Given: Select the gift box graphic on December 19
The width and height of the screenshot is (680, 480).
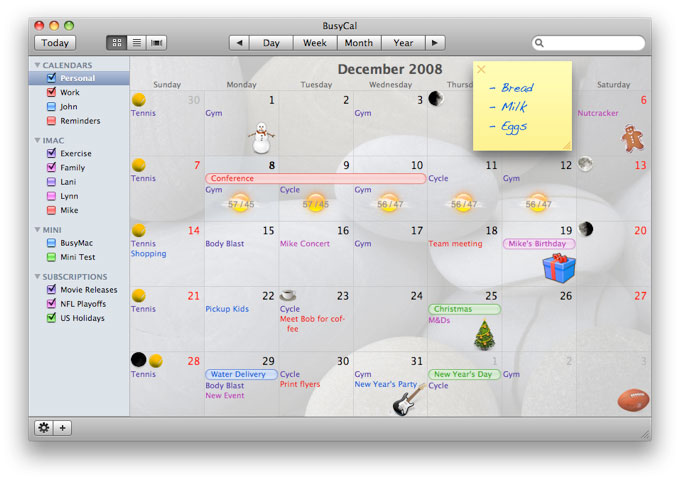Looking at the screenshot, I should pyautogui.click(x=559, y=268).
